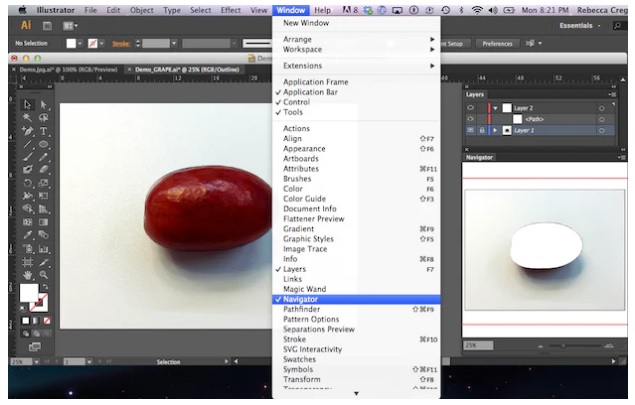The image size is (635, 405).
Task: Select the Column Graph tool
Action: [43, 248]
